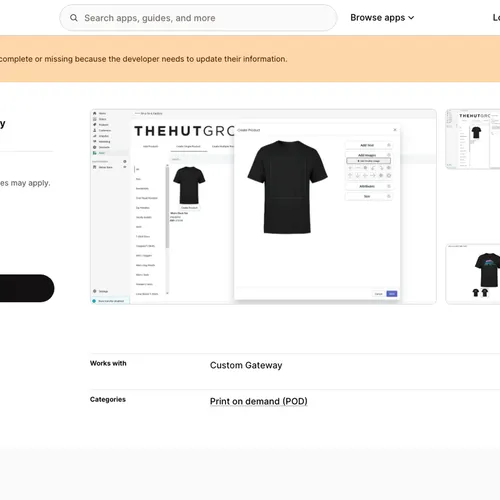Click the search magnifier icon
This screenshot has width=500, height=500.
tap(74, 18)
